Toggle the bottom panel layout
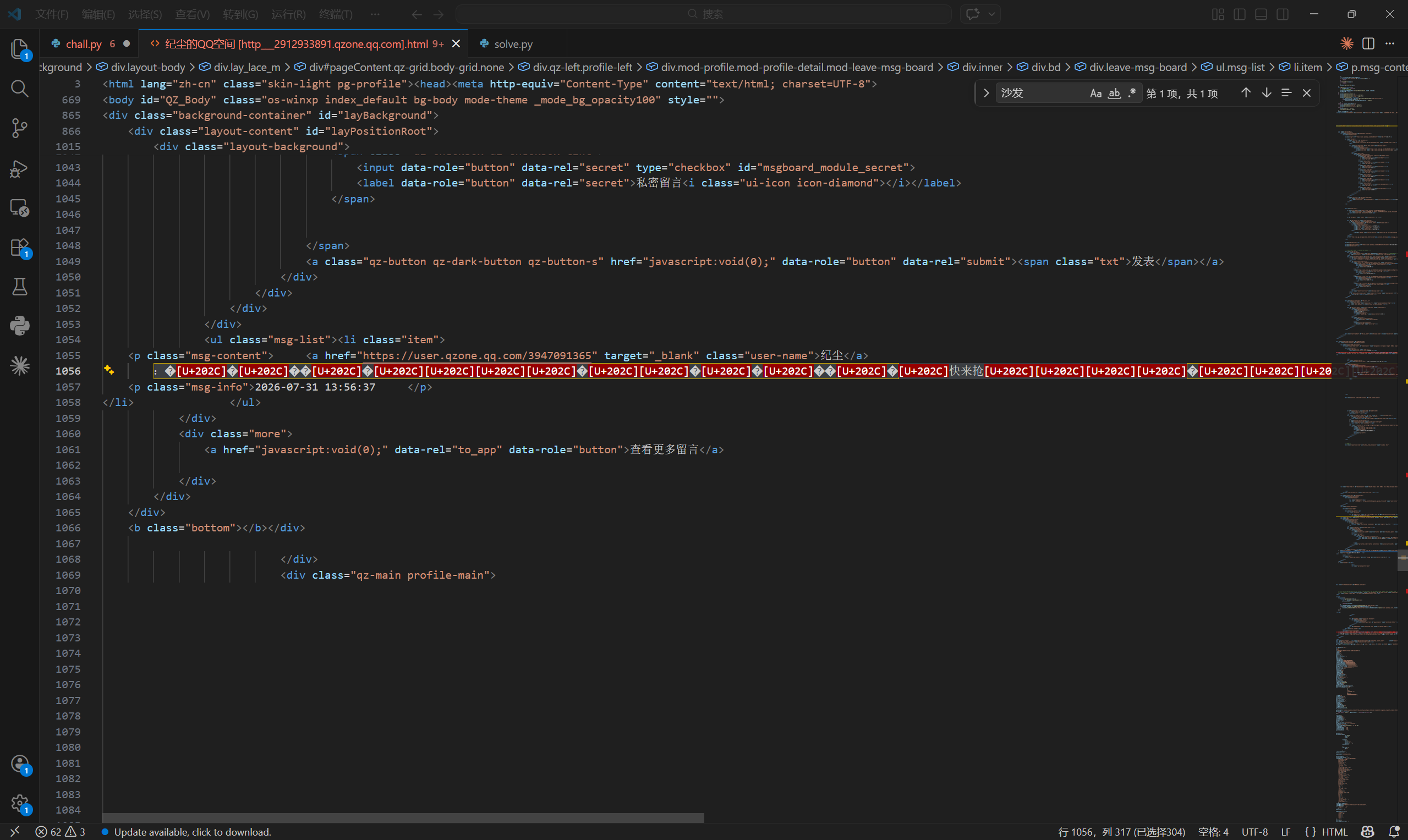 1261,14
